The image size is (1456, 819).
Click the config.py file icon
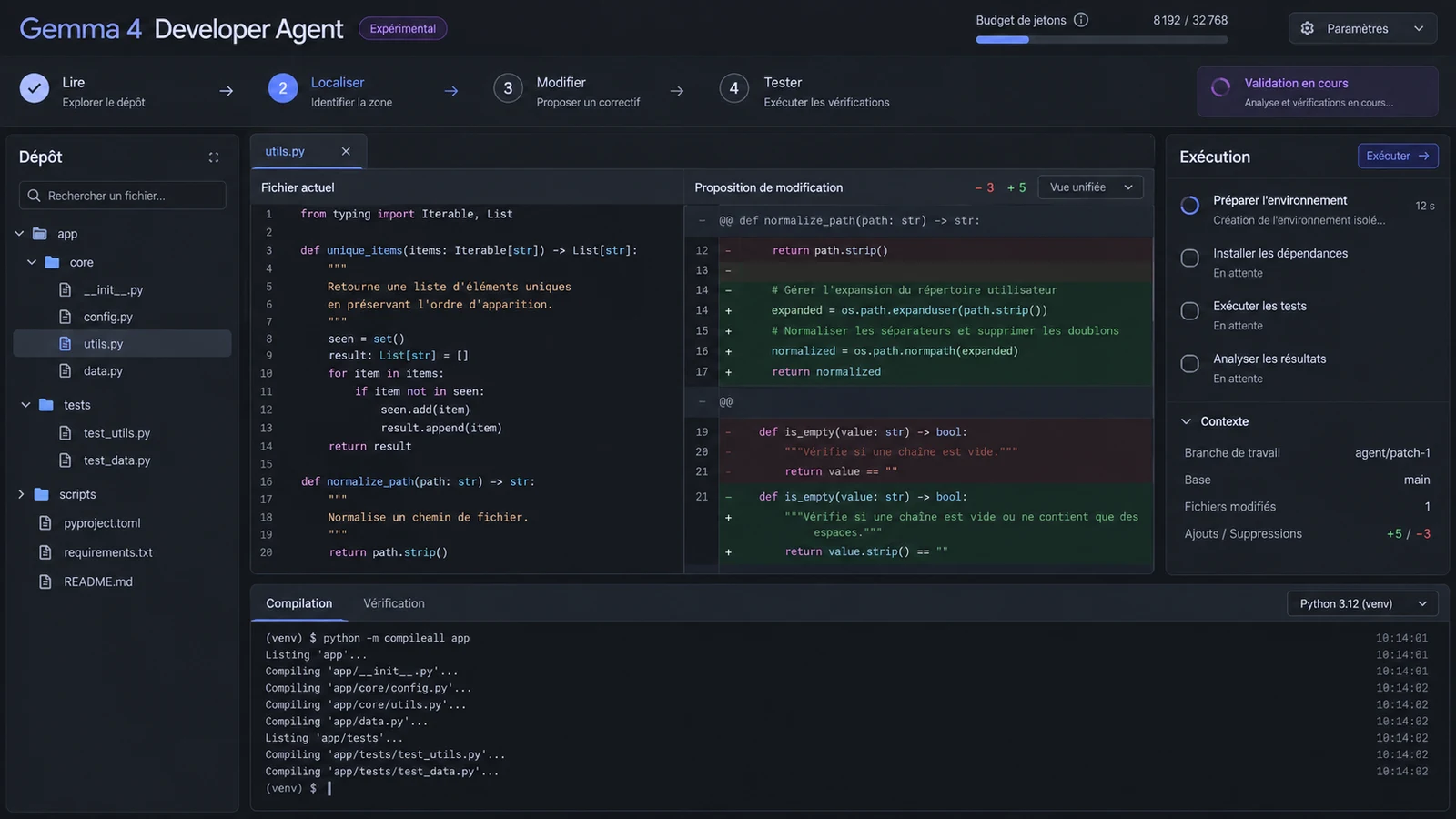(66, 317)
